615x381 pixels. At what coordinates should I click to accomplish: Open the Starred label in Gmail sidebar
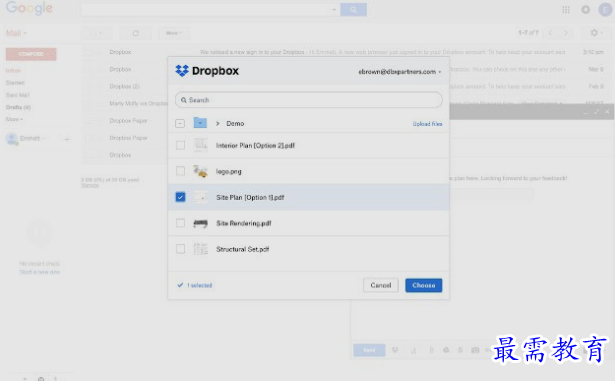click(15, 83)
